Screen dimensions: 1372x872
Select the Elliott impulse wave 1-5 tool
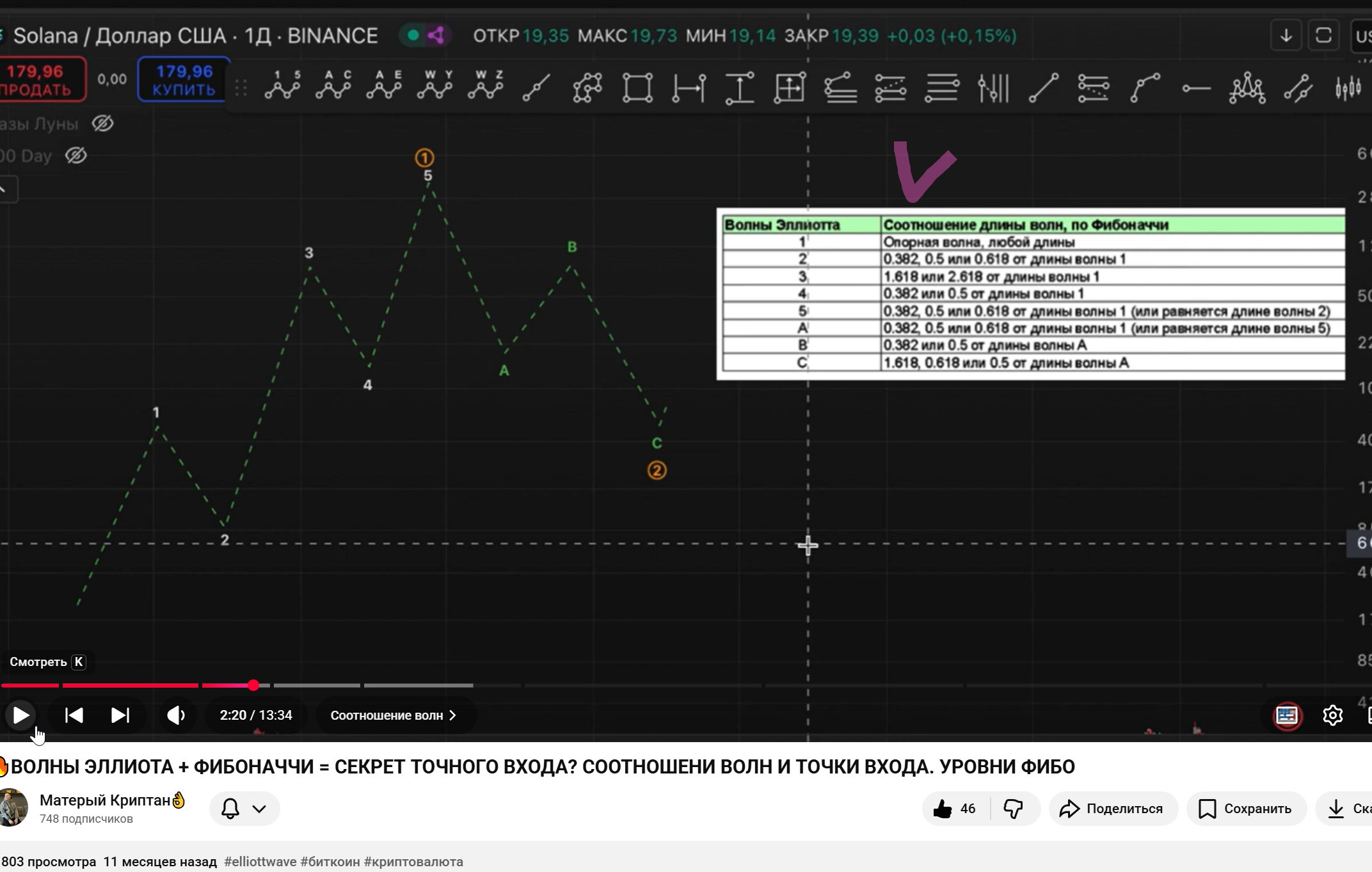(x=282, y=86)
